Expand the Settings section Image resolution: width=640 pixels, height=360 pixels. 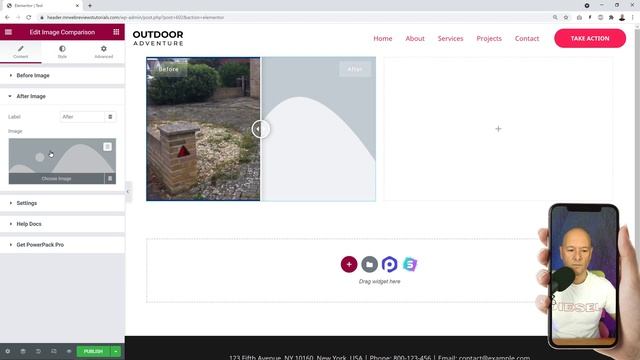pos(62,203)
